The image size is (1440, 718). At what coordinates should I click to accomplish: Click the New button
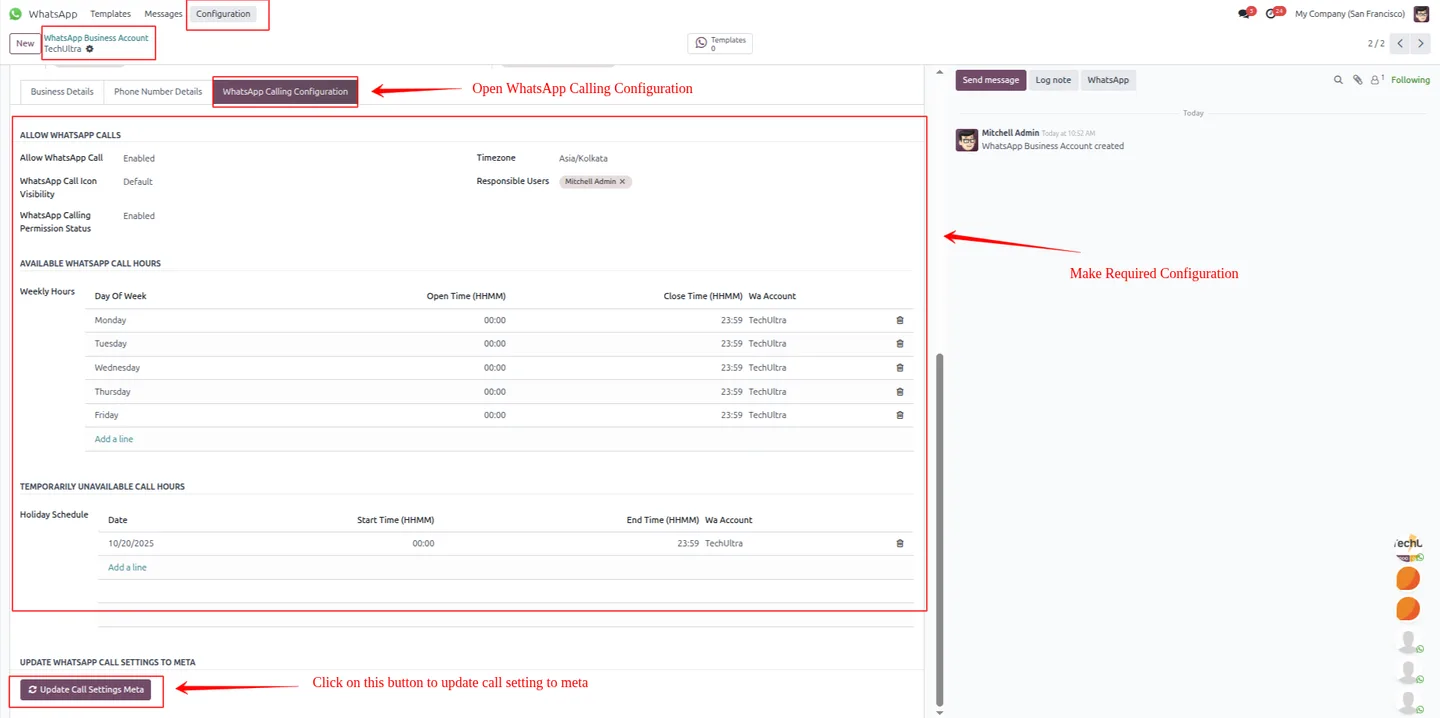(25, 43)
